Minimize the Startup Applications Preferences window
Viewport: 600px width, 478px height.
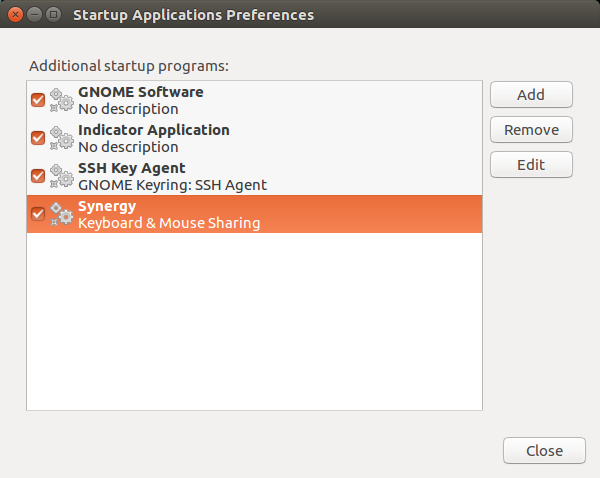click(x=34, y=15)
